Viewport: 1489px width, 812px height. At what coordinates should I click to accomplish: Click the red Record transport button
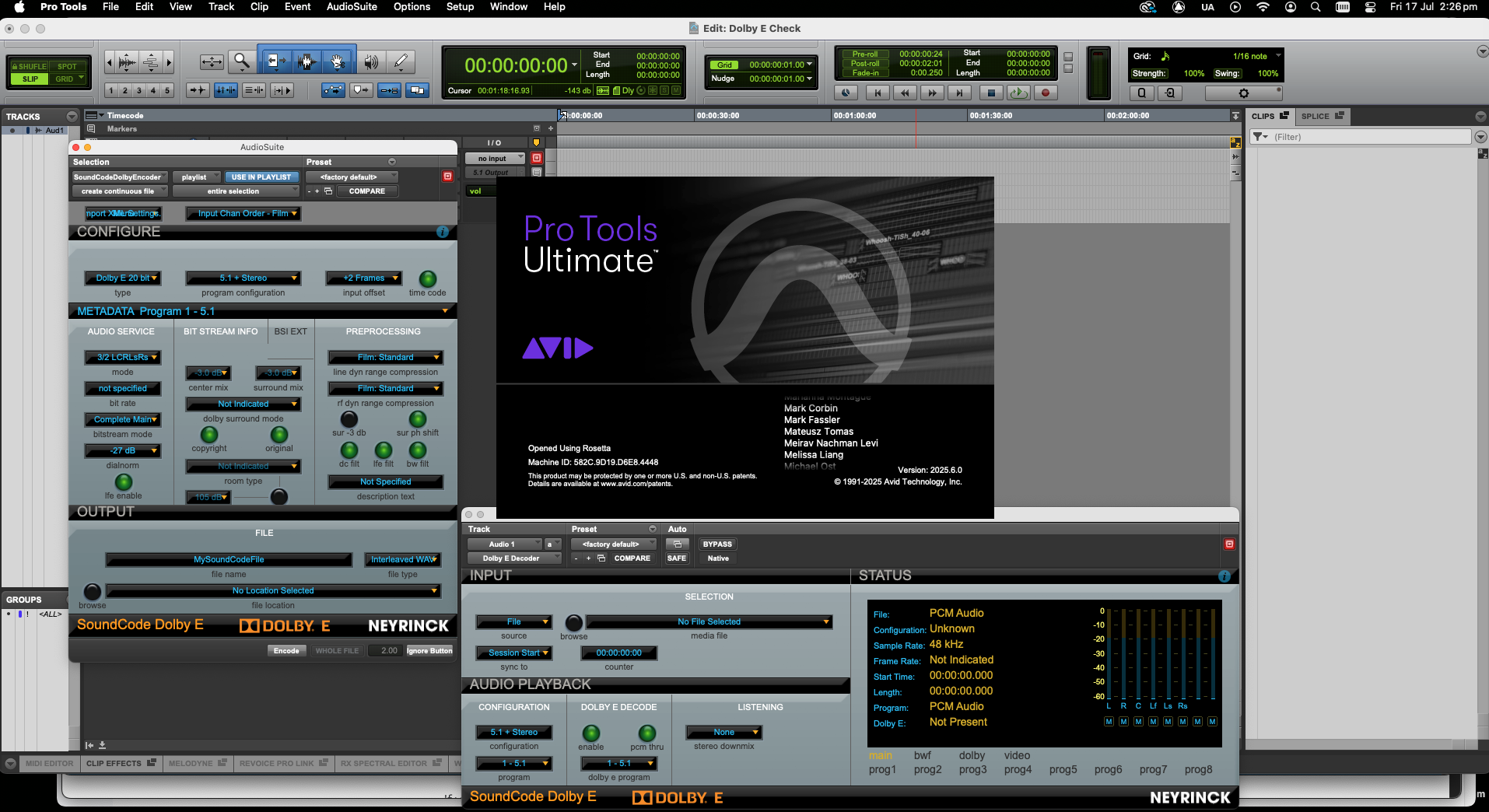click(x=1046, y=93)
